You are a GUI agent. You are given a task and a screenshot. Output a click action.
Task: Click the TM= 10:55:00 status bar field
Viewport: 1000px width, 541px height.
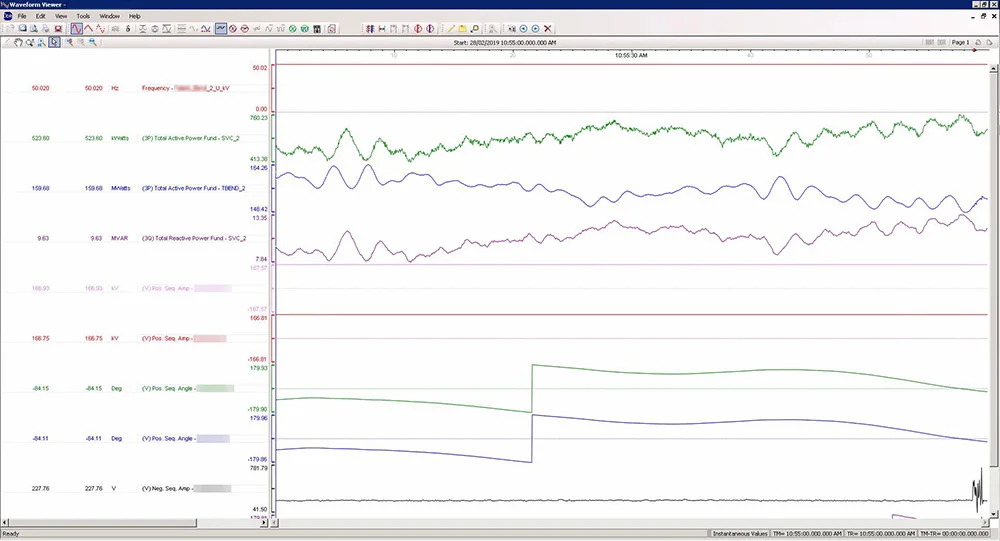807,533
